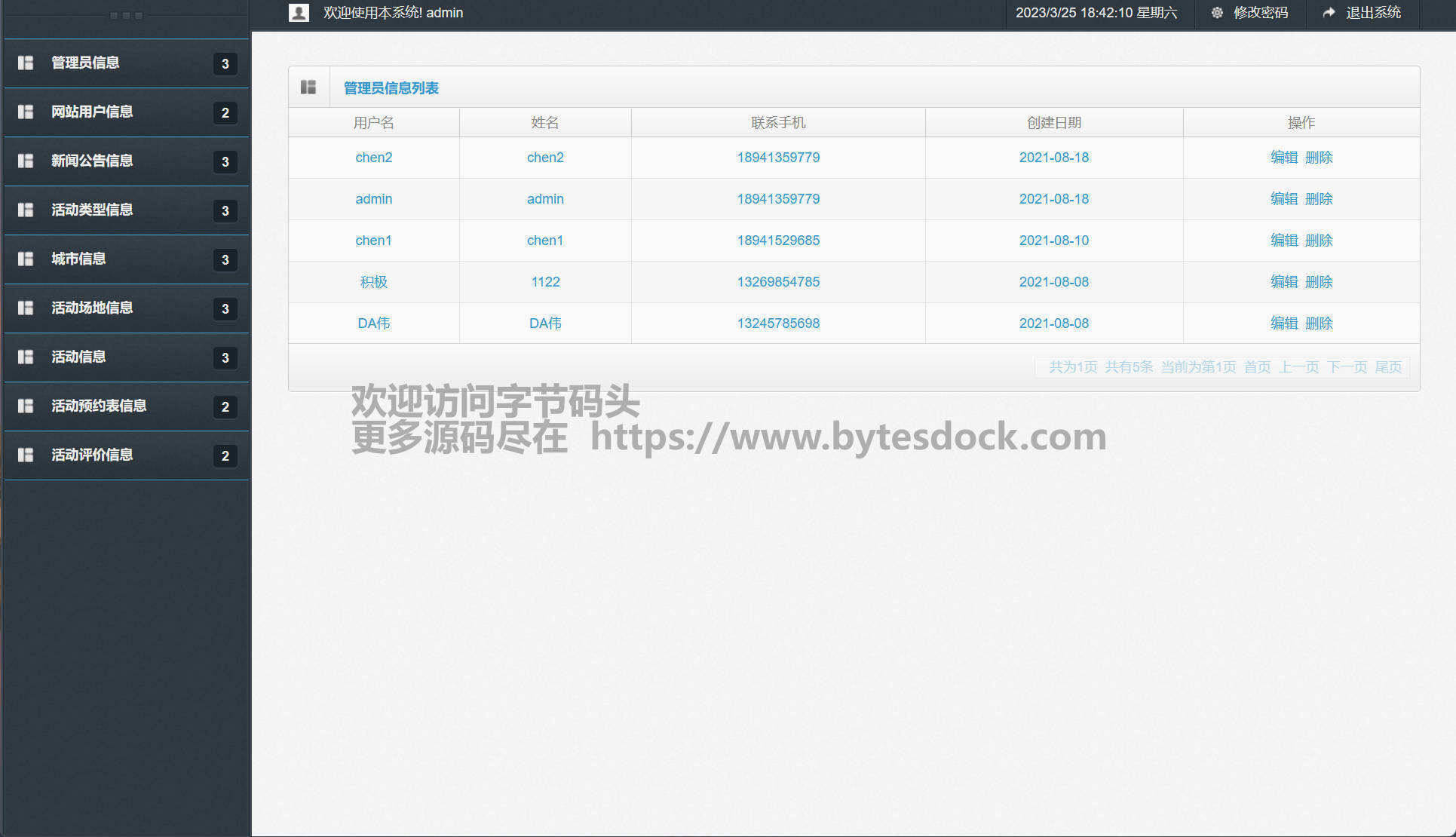Expand the 活动类型信息 sidebar menu
This screenshot has width=1456, height=837.
92,210
